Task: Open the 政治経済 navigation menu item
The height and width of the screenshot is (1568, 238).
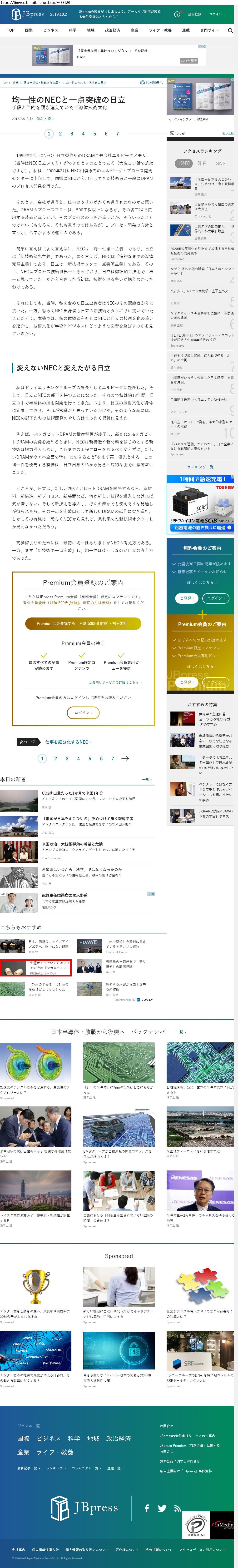Action: [112, 30]
